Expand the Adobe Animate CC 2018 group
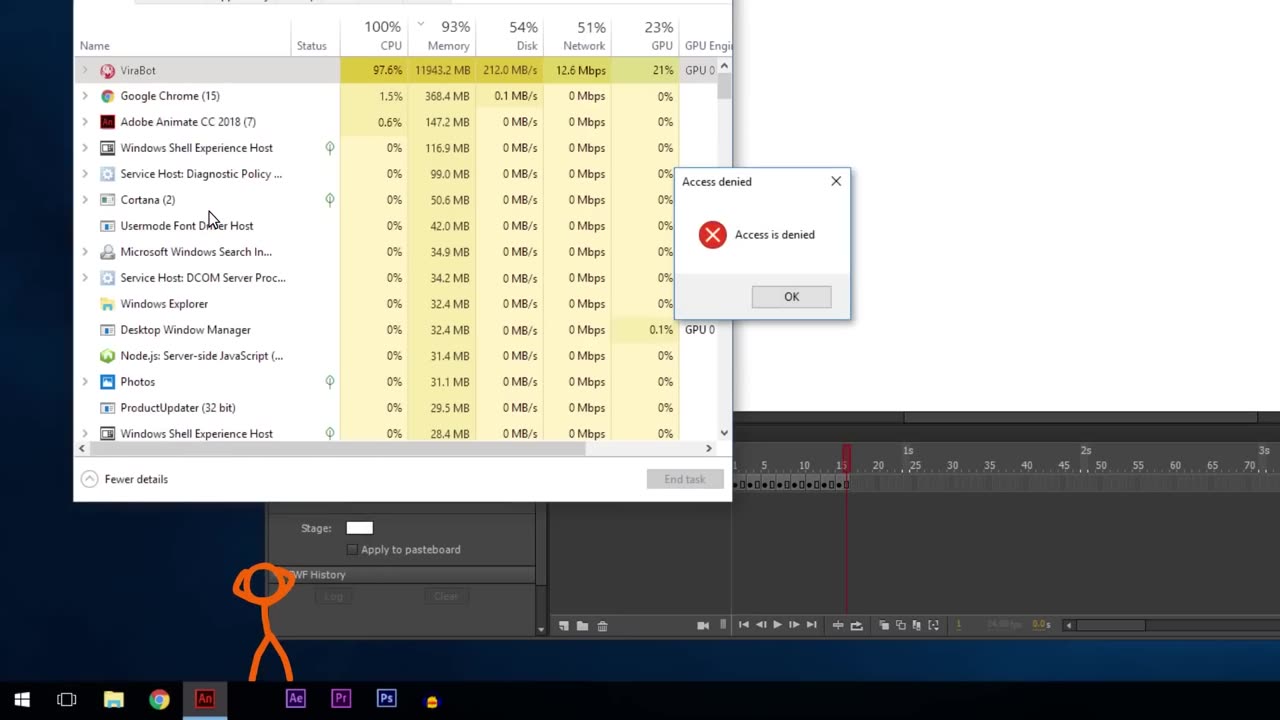 click(84, 122)
